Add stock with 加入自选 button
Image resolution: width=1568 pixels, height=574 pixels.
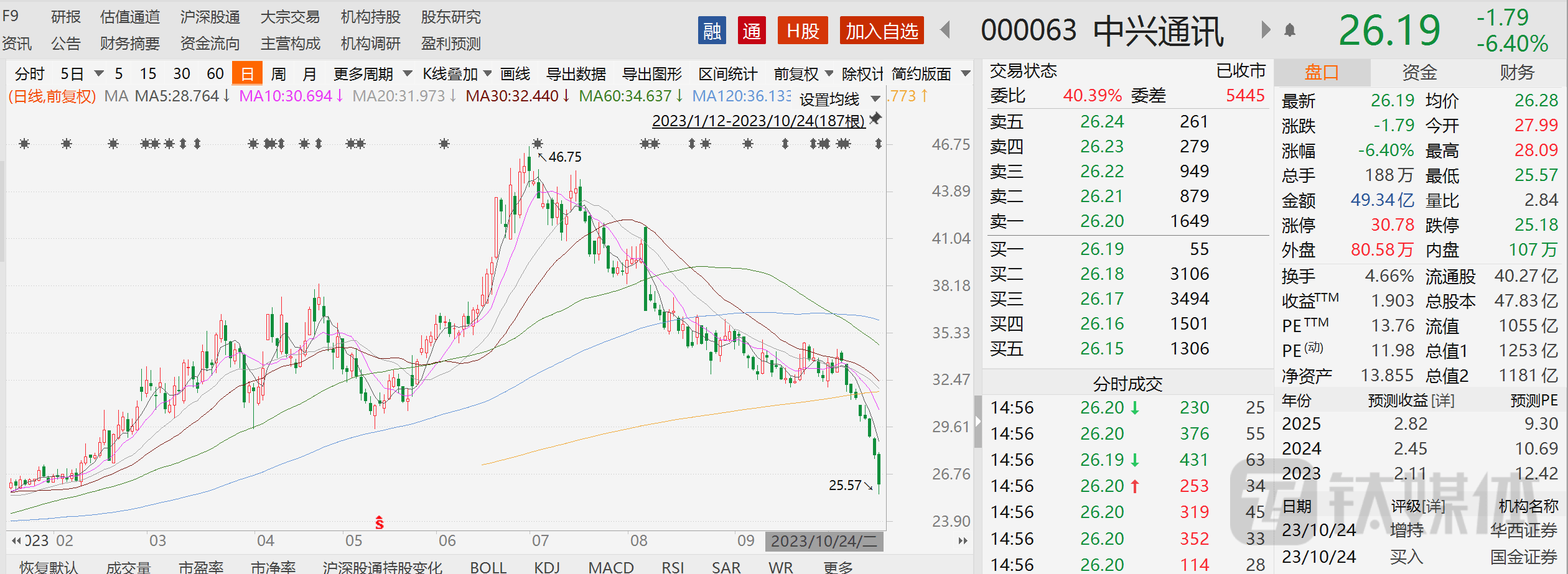pyautogui.click(x=882, y=30)
